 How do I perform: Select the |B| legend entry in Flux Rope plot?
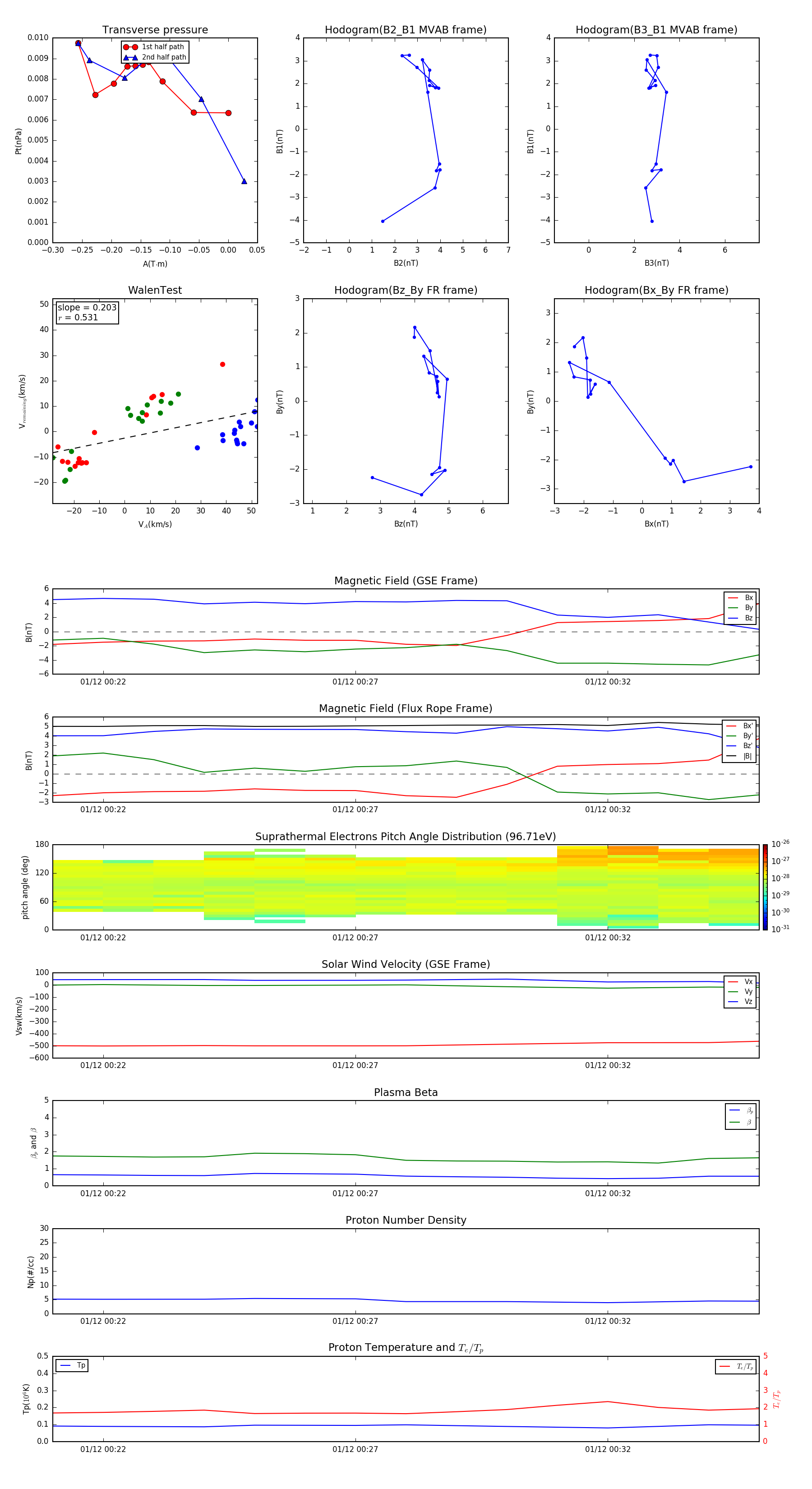[740, 756]
